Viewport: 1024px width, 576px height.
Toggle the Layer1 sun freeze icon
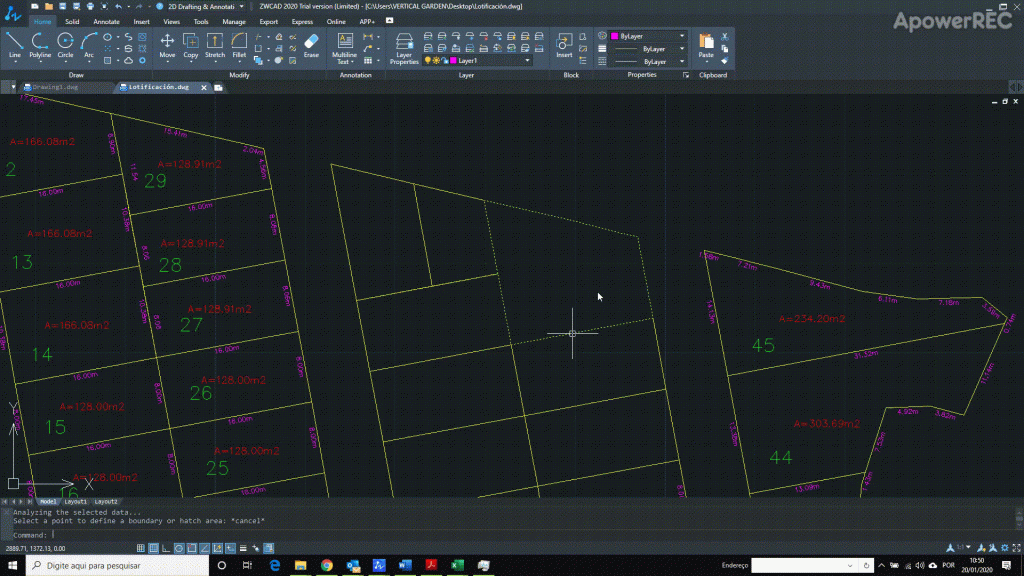coord(436,61)
